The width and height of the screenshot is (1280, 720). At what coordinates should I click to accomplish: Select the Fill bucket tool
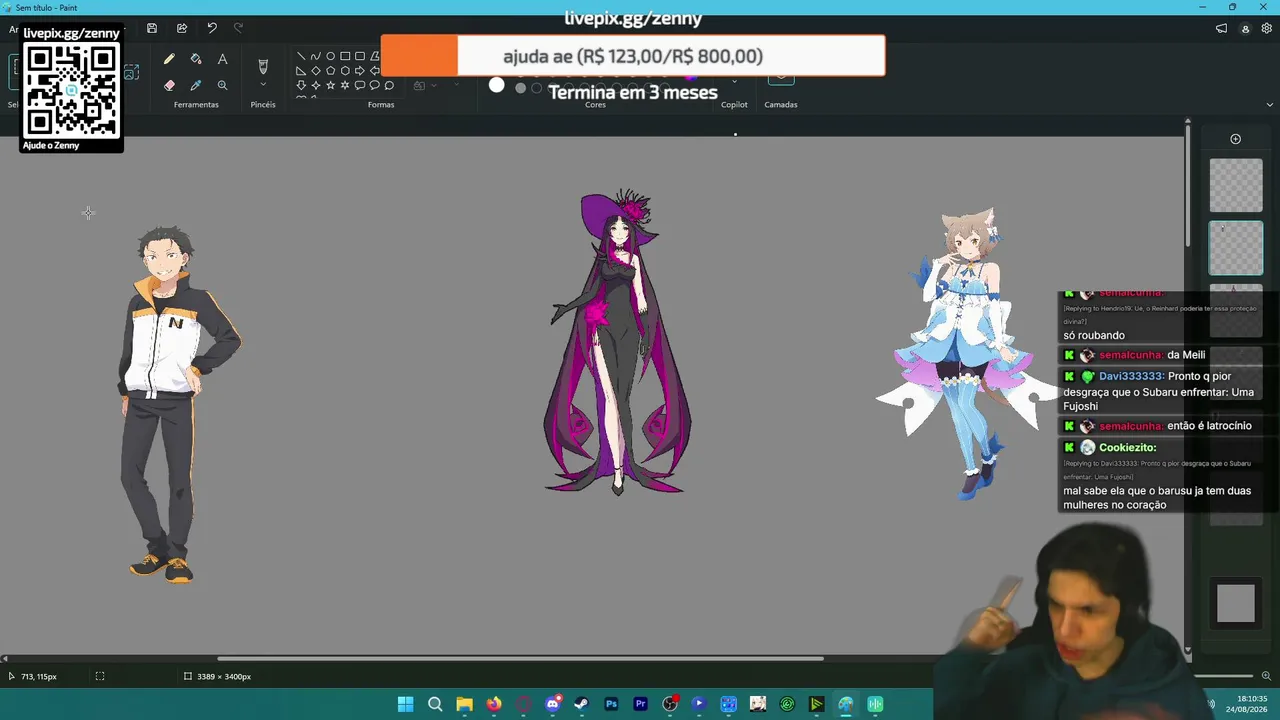coord(196,60)
